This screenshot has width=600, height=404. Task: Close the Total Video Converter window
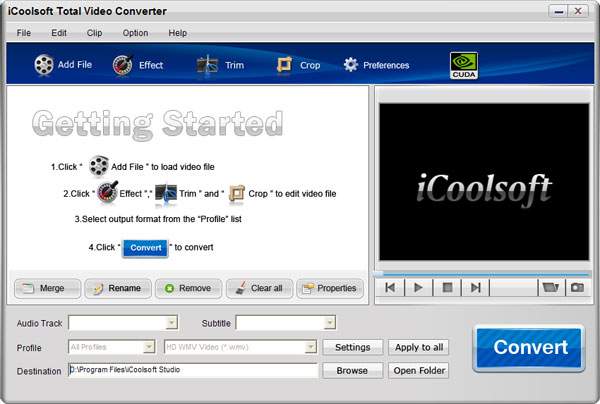578,11
